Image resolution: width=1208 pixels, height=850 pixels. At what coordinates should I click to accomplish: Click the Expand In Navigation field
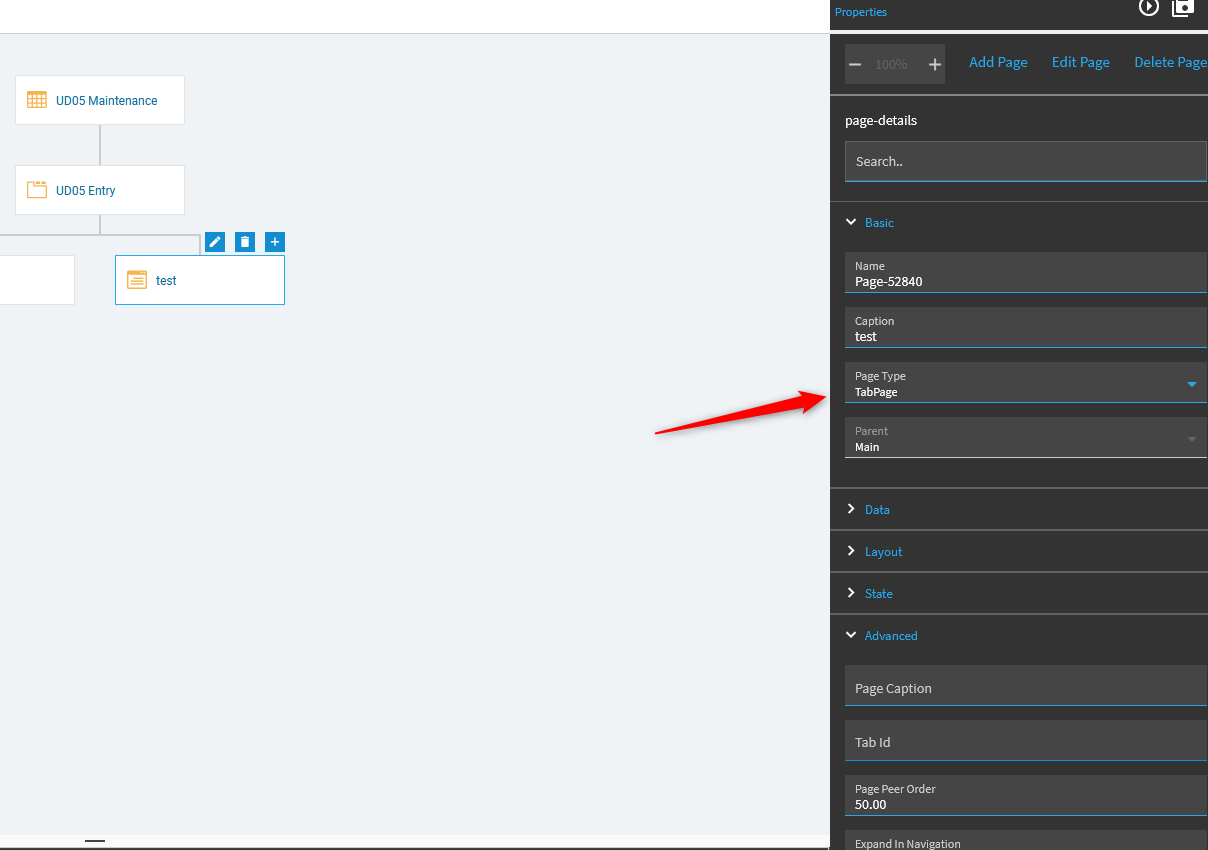click(x=1026, y=840)
